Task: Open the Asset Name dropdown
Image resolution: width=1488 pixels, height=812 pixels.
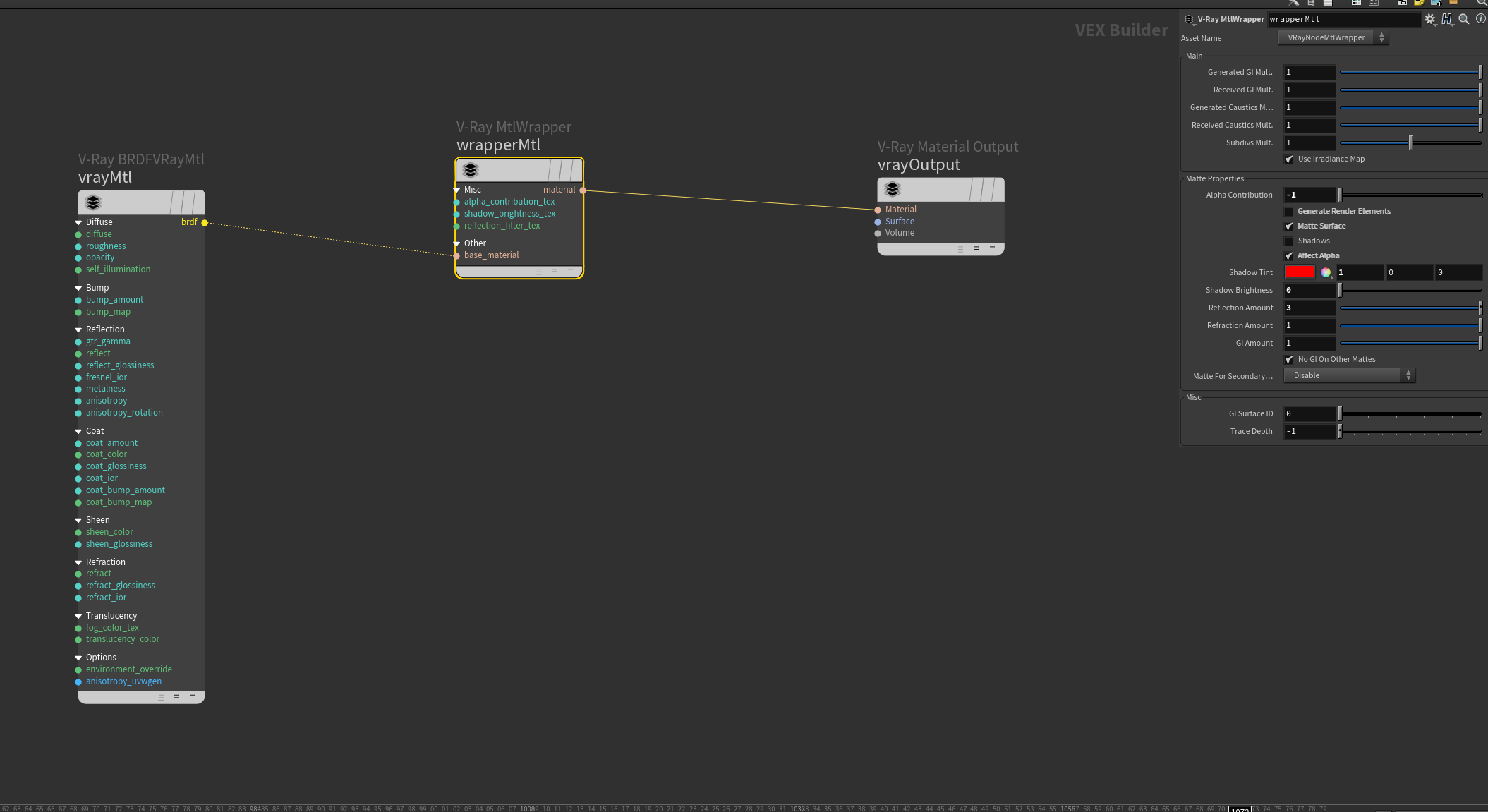Action: [1333, 38]
